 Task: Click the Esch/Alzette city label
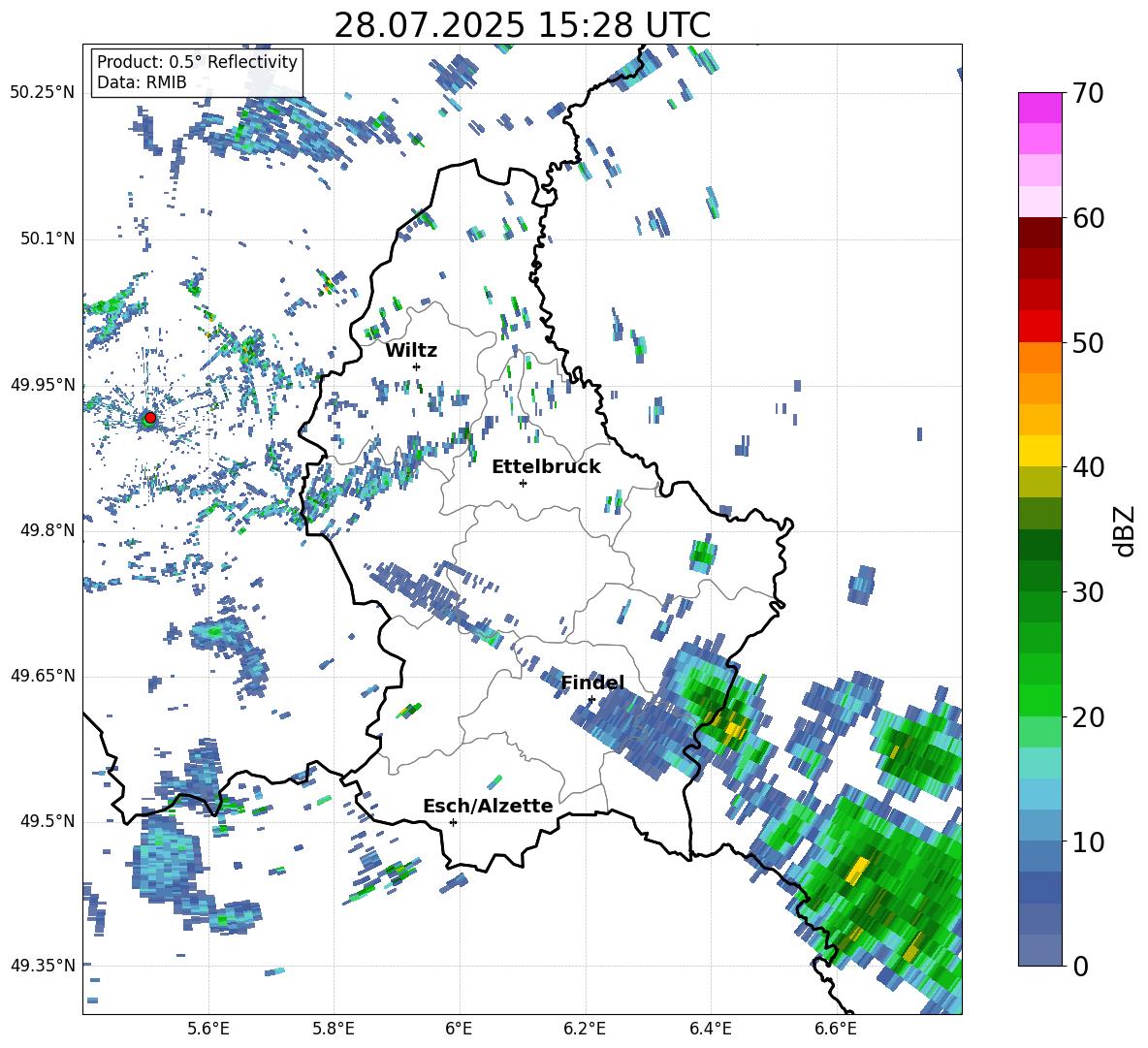click(x=488, y=806)
